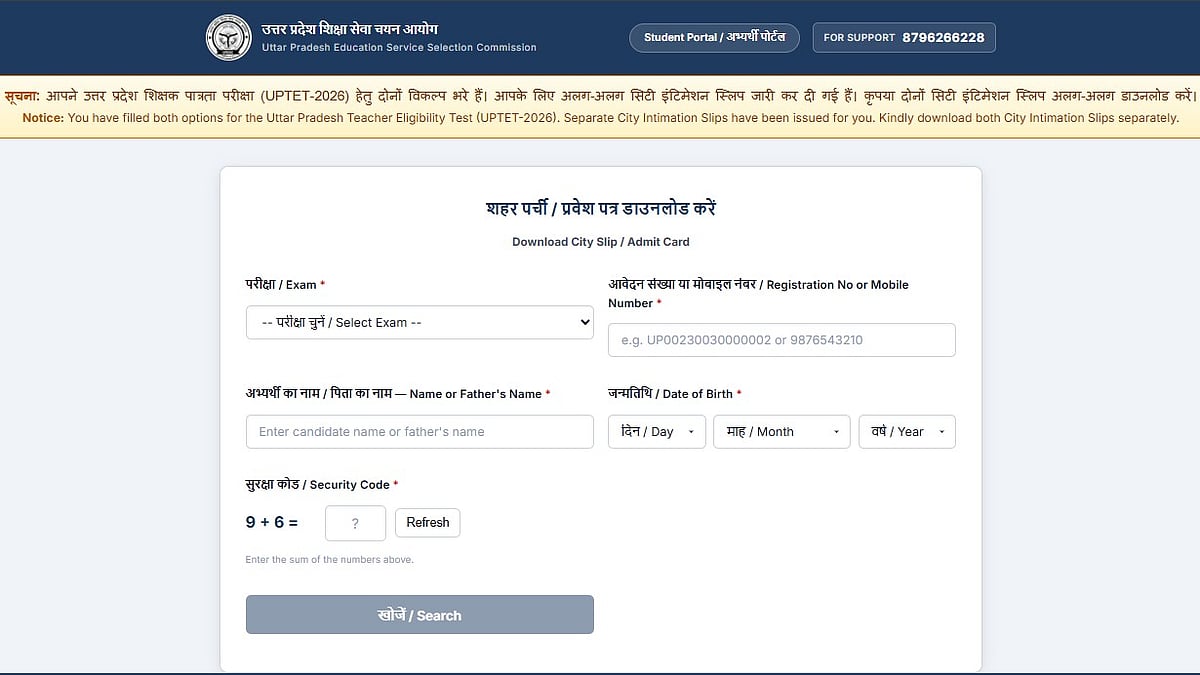Click the 'Download City Slip / Admit Card' subtitle
This screenshot has height=675, width=1200.
601,242
